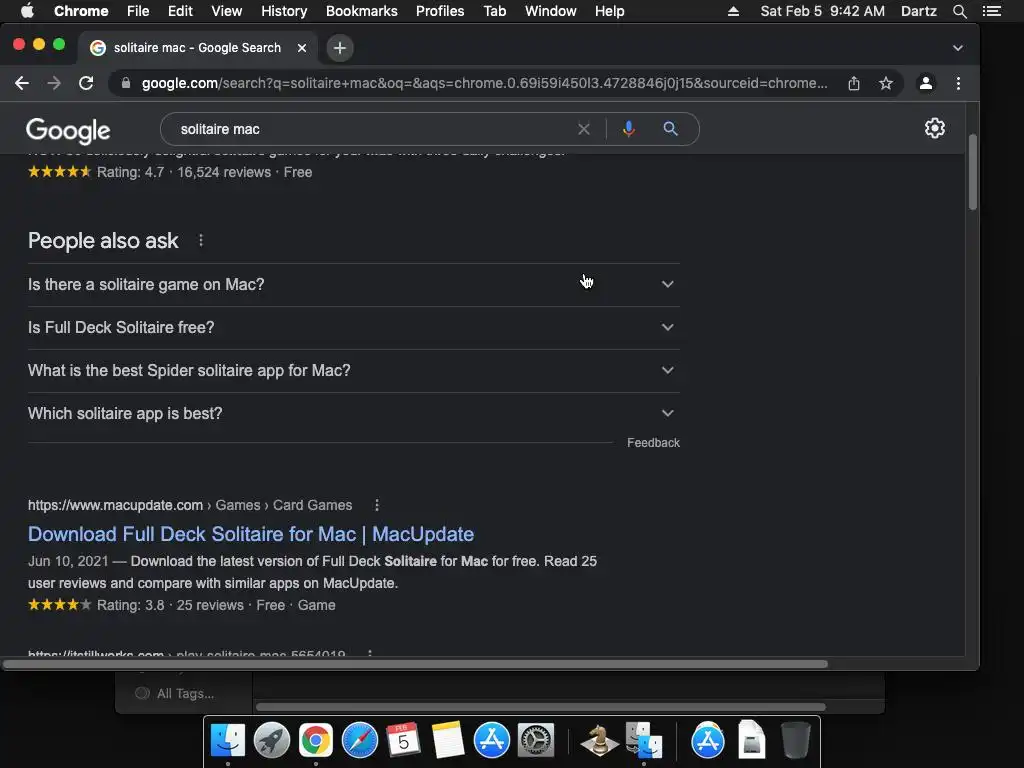Open the App Store icon right of the Dock divider
Screen dimensions: 1024x768
click(707, 741)
